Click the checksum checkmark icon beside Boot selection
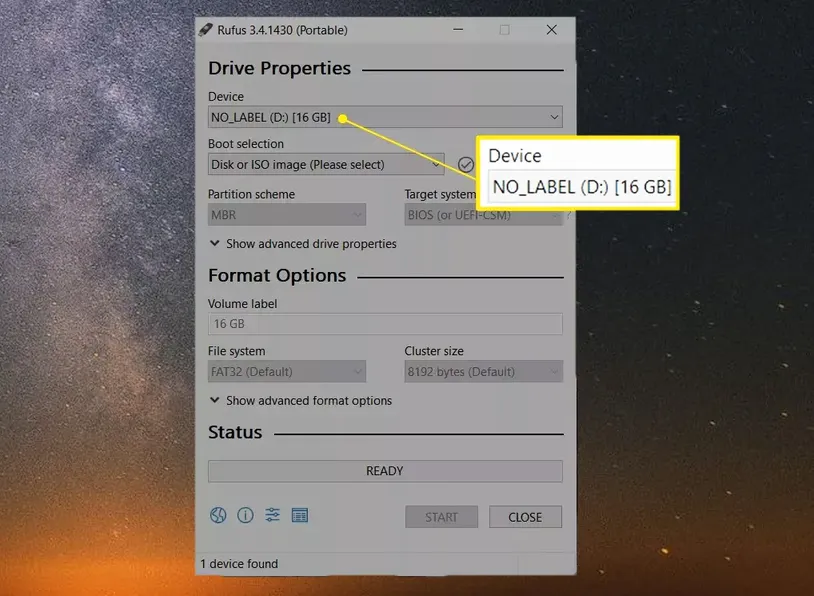This screenshot has width=814, height=596. click(x=466, y=165)
